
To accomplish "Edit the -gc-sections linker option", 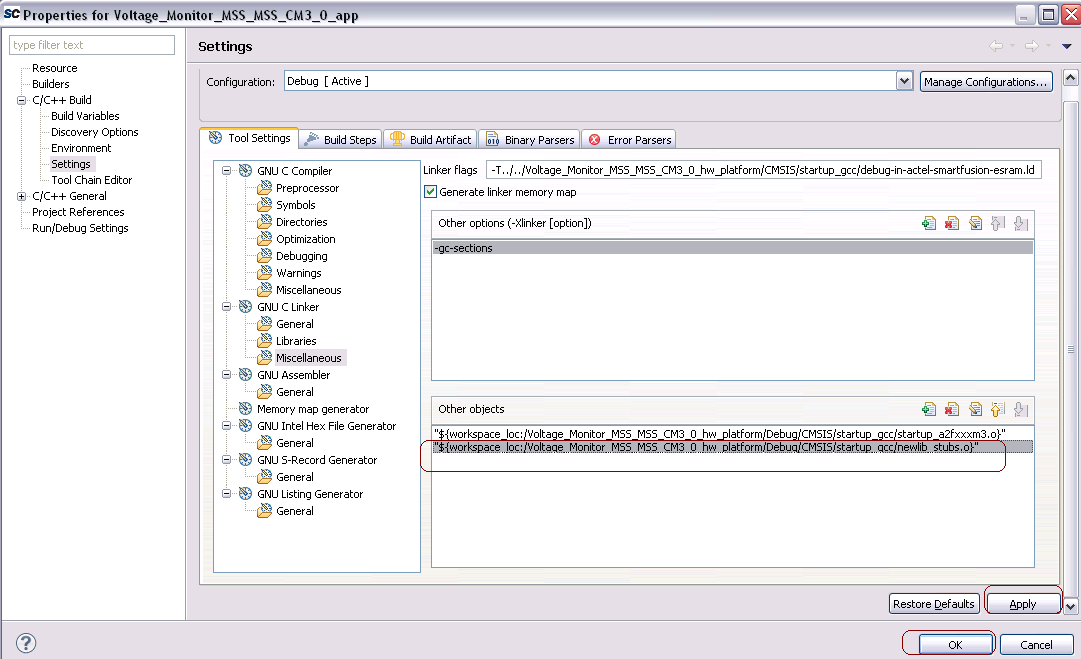I will coord(975,223).
